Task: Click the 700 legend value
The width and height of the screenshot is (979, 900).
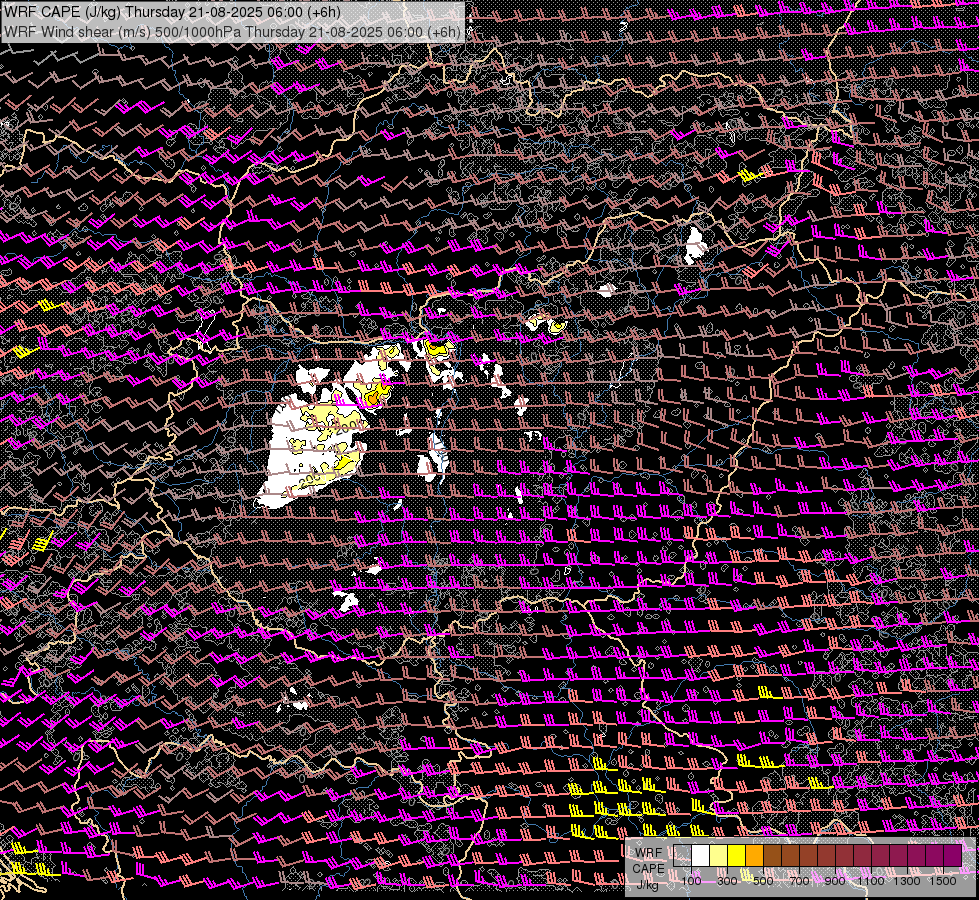Action: tap(800, 881)
